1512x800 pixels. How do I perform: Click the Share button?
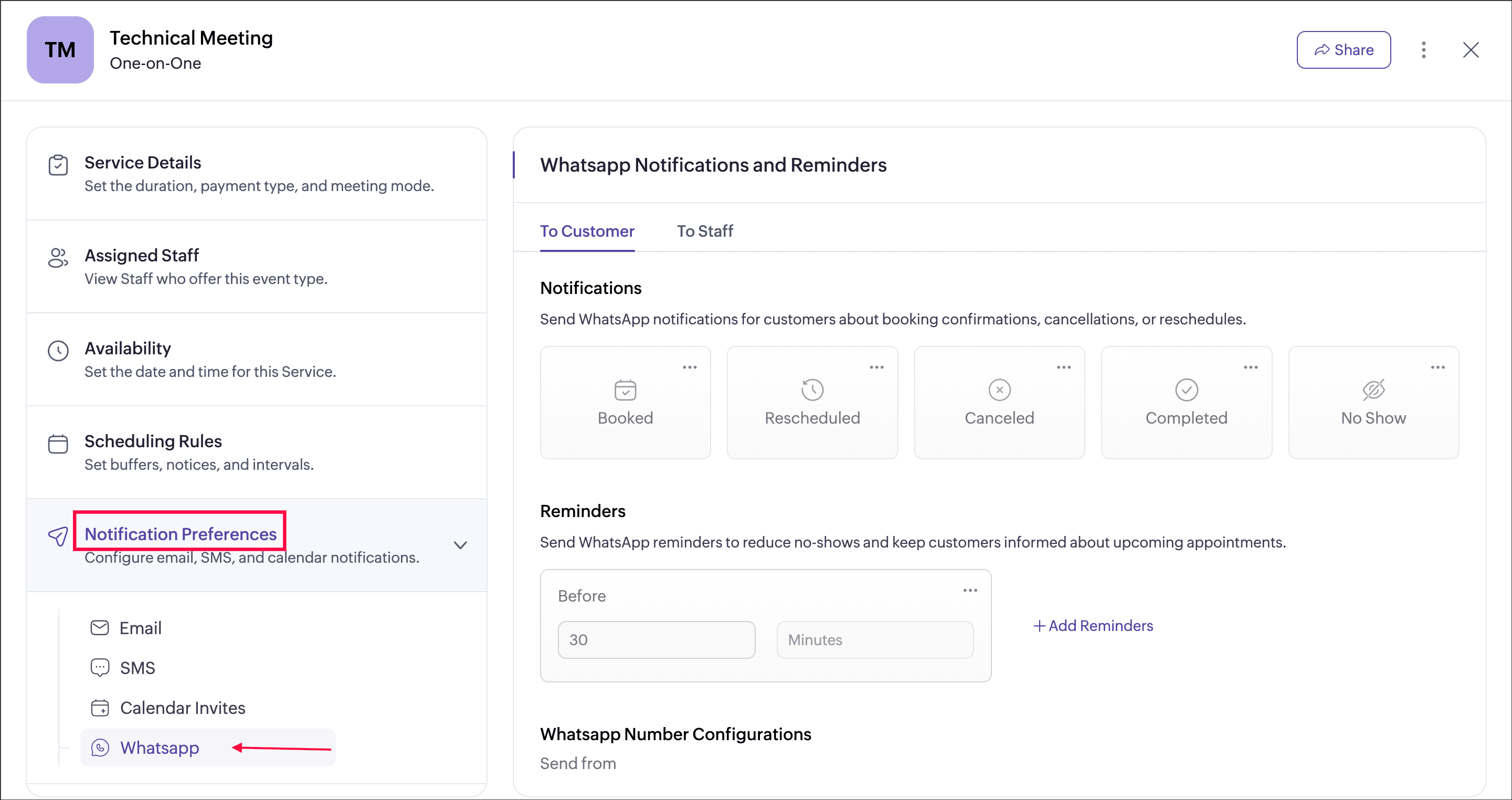click(x=1343, y=50)
